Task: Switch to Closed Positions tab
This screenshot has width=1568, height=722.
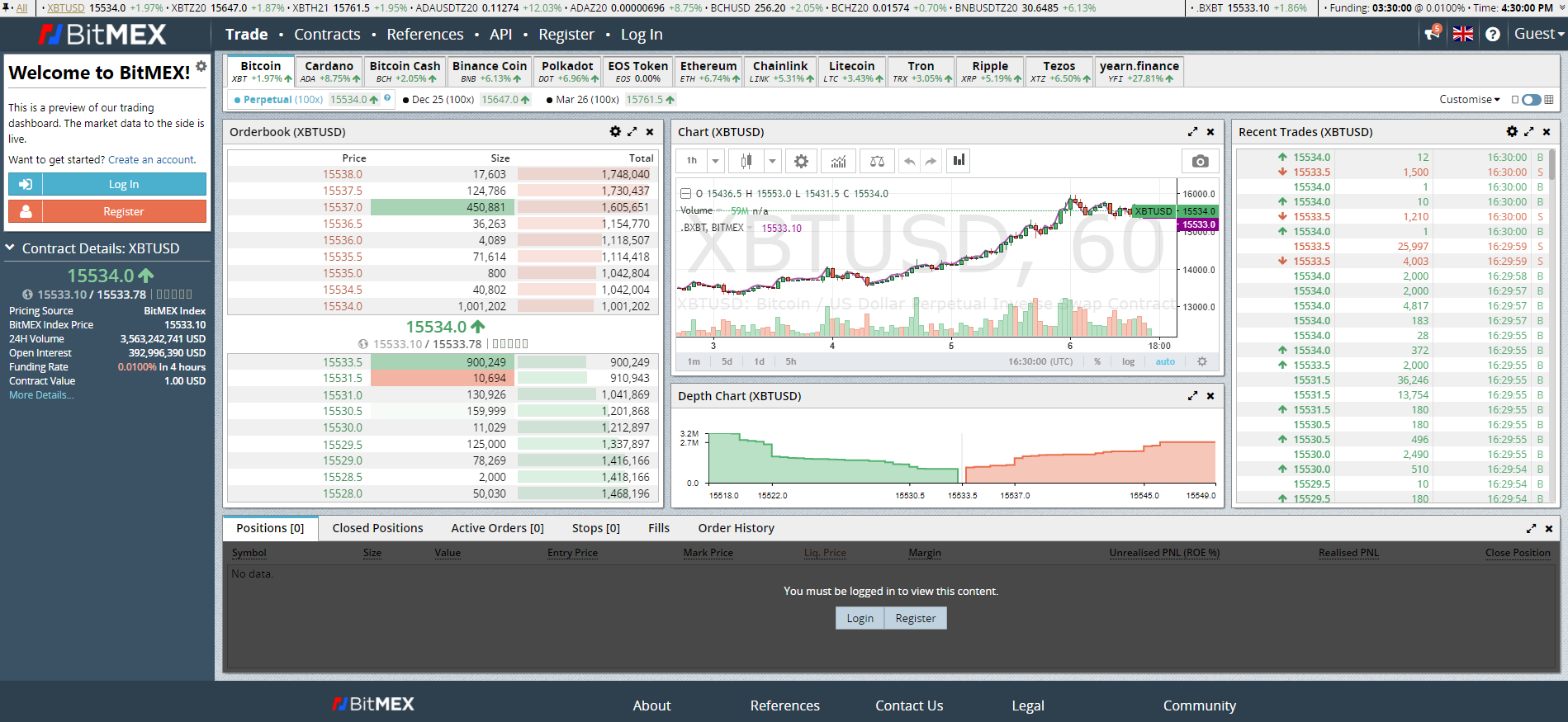Action: click(x=377, y=528)
